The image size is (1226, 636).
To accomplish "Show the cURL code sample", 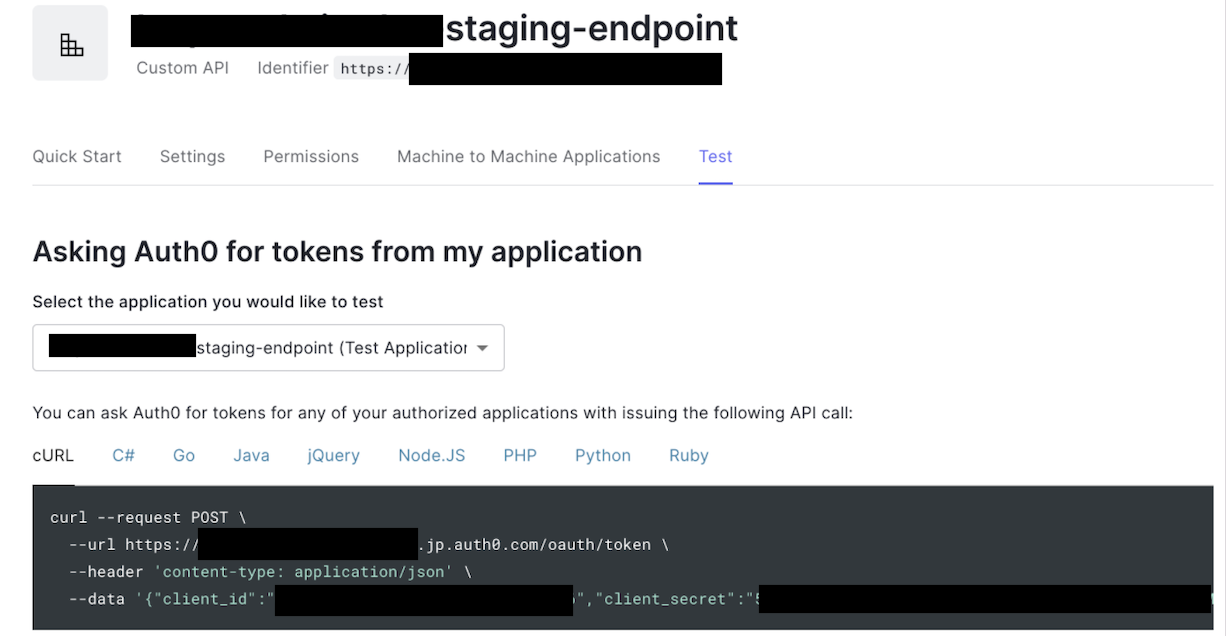I will [53, 456].
